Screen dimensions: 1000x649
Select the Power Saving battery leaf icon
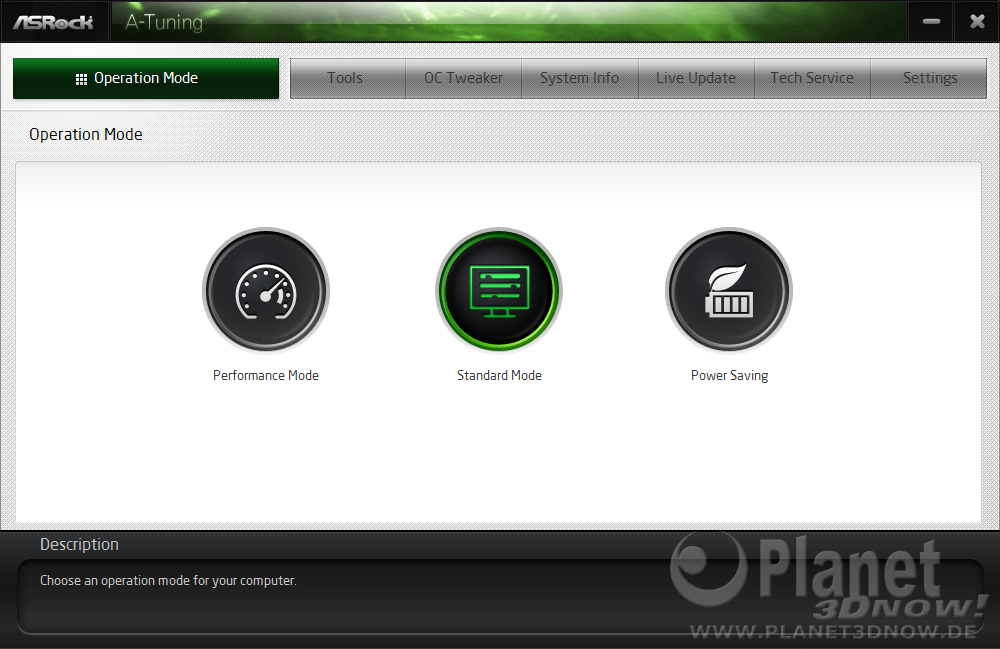(x=729, y=291)
